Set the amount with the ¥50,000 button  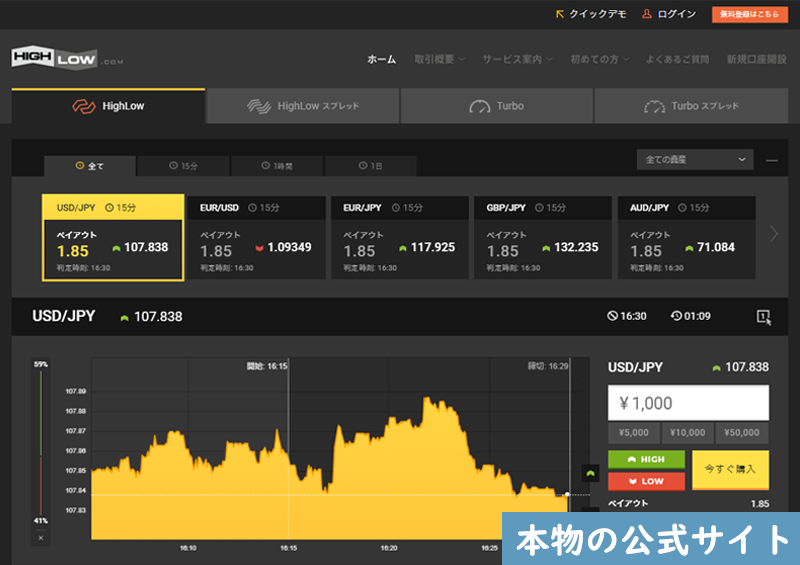pyautogui.click(x=742, y=433)
